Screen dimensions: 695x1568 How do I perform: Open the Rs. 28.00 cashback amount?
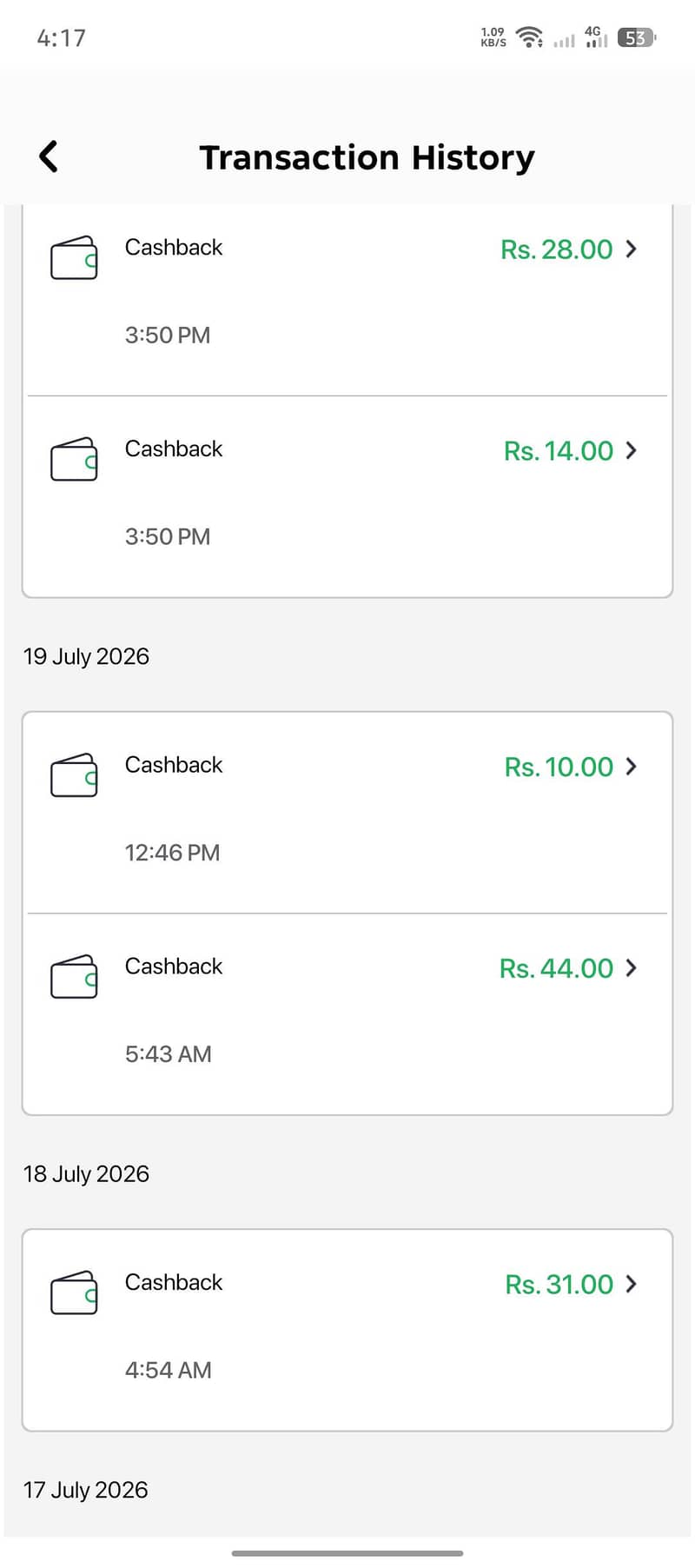pos(557,249)
